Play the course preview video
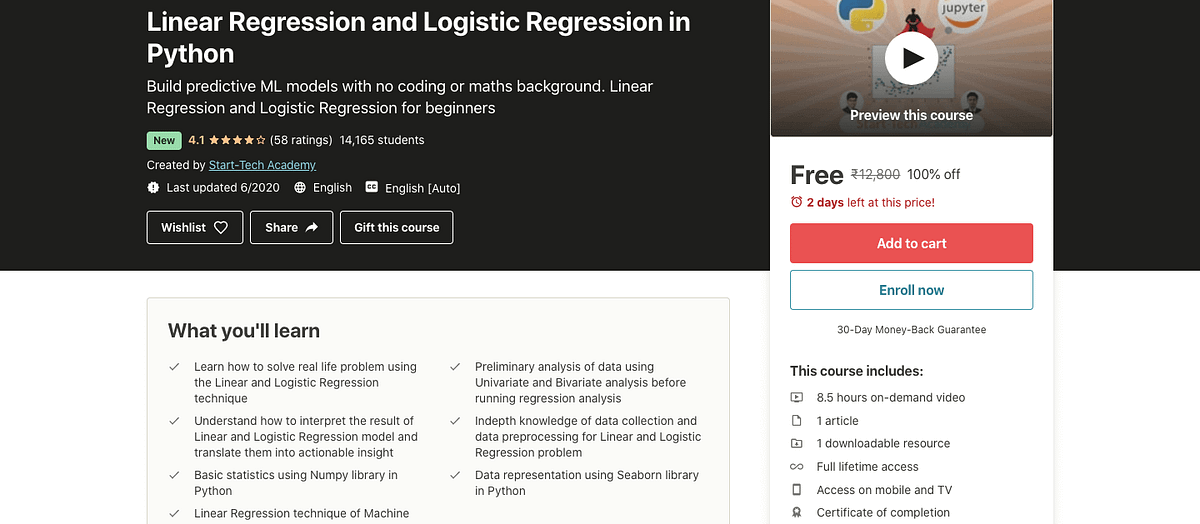1200x524 pixels. point(912,58)
